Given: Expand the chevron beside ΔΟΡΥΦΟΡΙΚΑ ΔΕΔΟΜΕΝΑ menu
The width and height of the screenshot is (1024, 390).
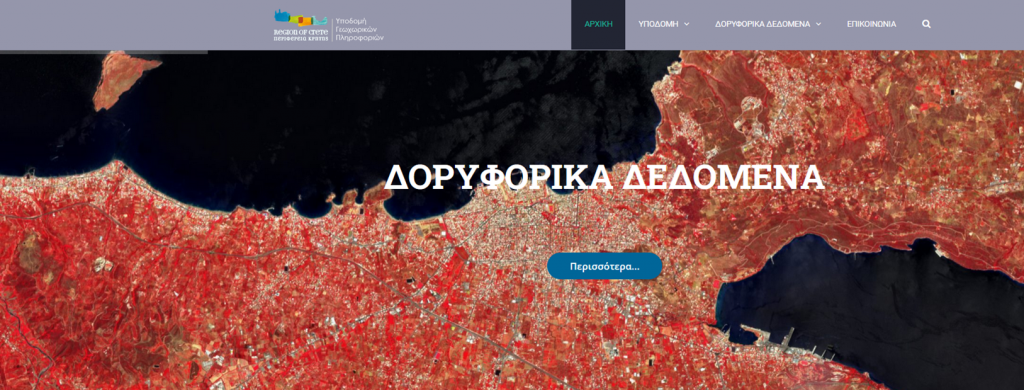Looking at the screenshot, I should 818,24.
